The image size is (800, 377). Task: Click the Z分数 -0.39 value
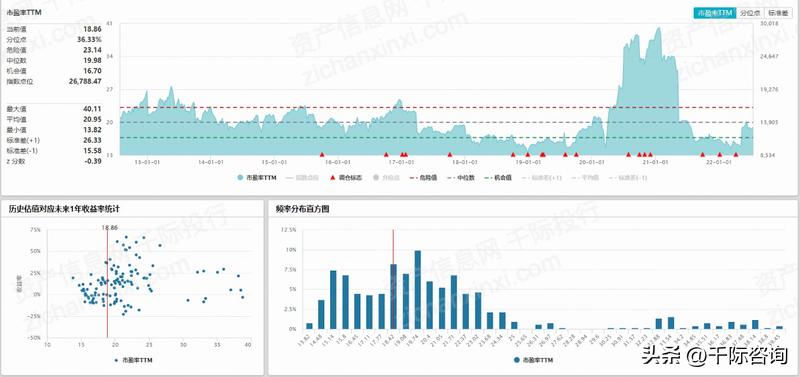[93, 161]
